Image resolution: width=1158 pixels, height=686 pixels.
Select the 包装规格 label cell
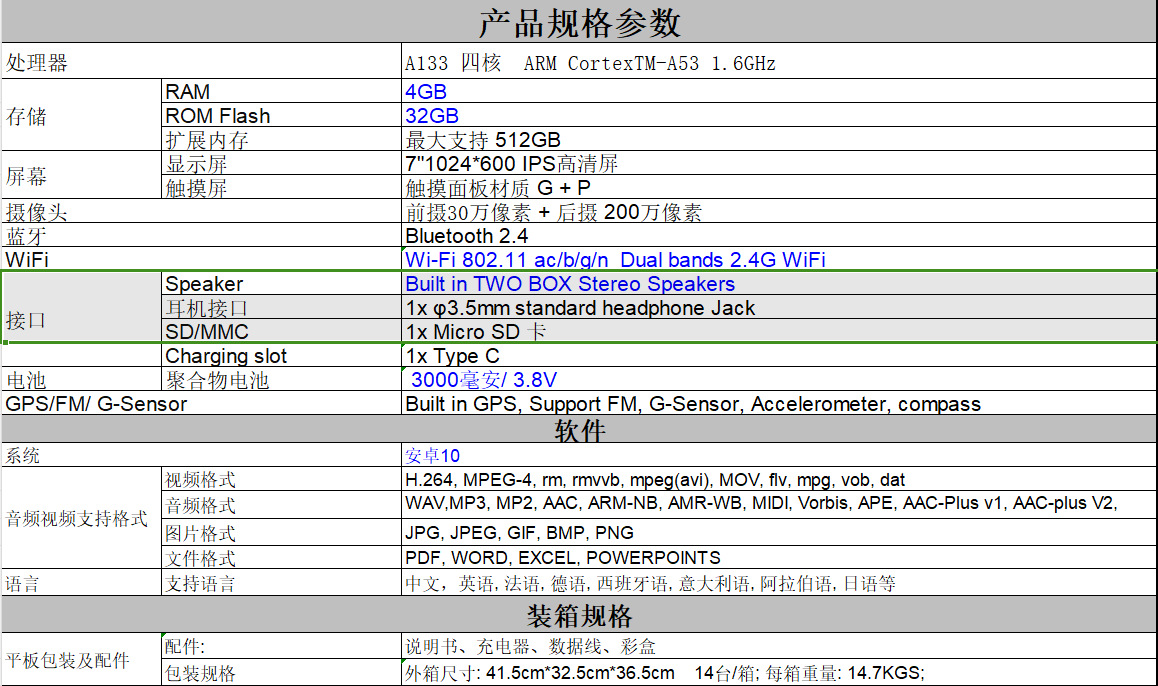click(281, 673)
